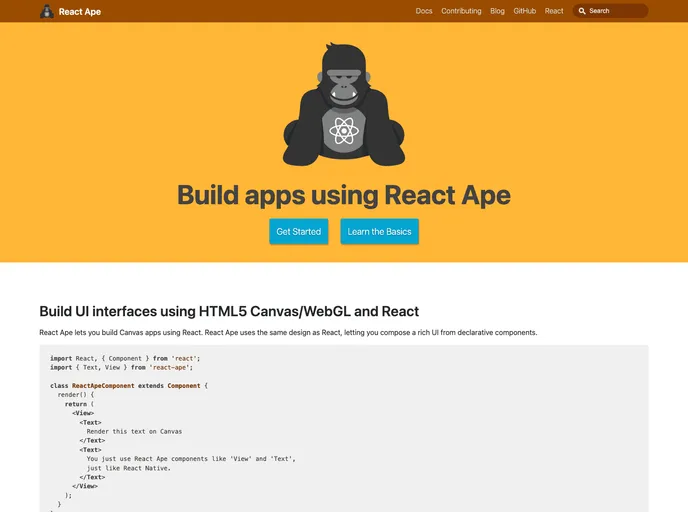Focus the Search input field
The height and width of the screenshot is (512, 688).
coord(610,11)
